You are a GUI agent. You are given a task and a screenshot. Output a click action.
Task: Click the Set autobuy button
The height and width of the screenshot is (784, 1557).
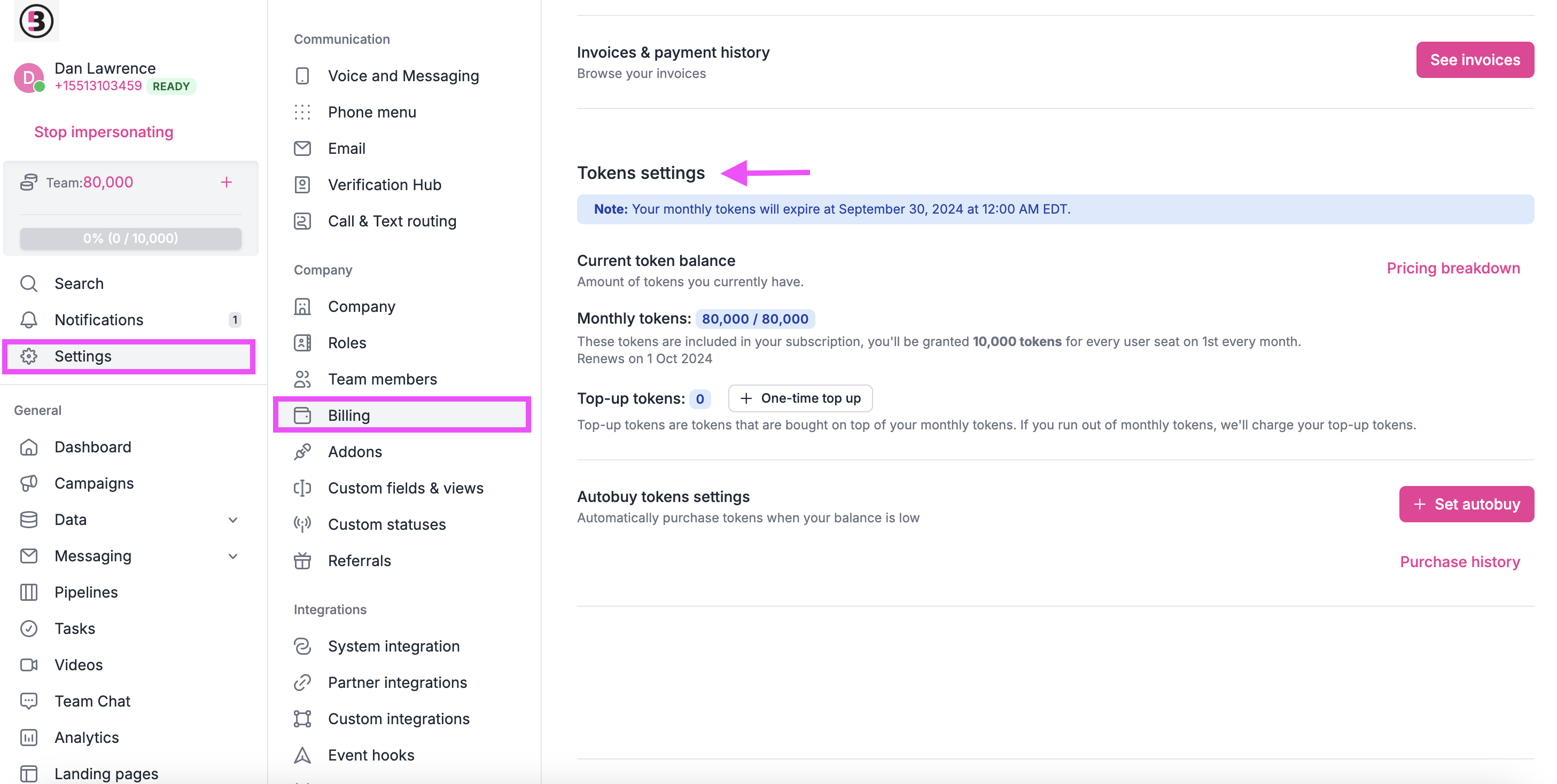coord(1466,504)
